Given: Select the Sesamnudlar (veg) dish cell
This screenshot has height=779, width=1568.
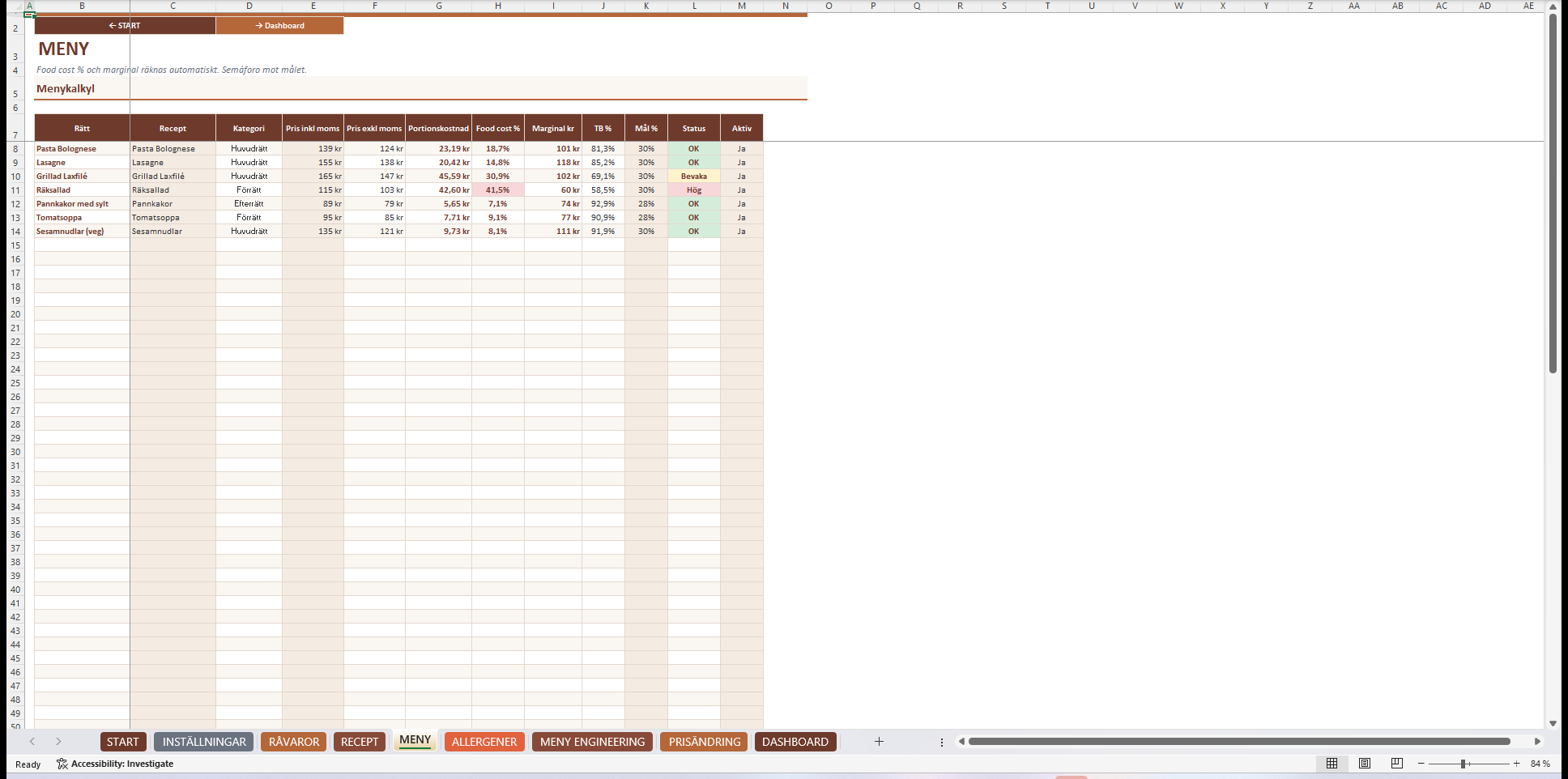Looking at the screenshot, I should [82, 232].
